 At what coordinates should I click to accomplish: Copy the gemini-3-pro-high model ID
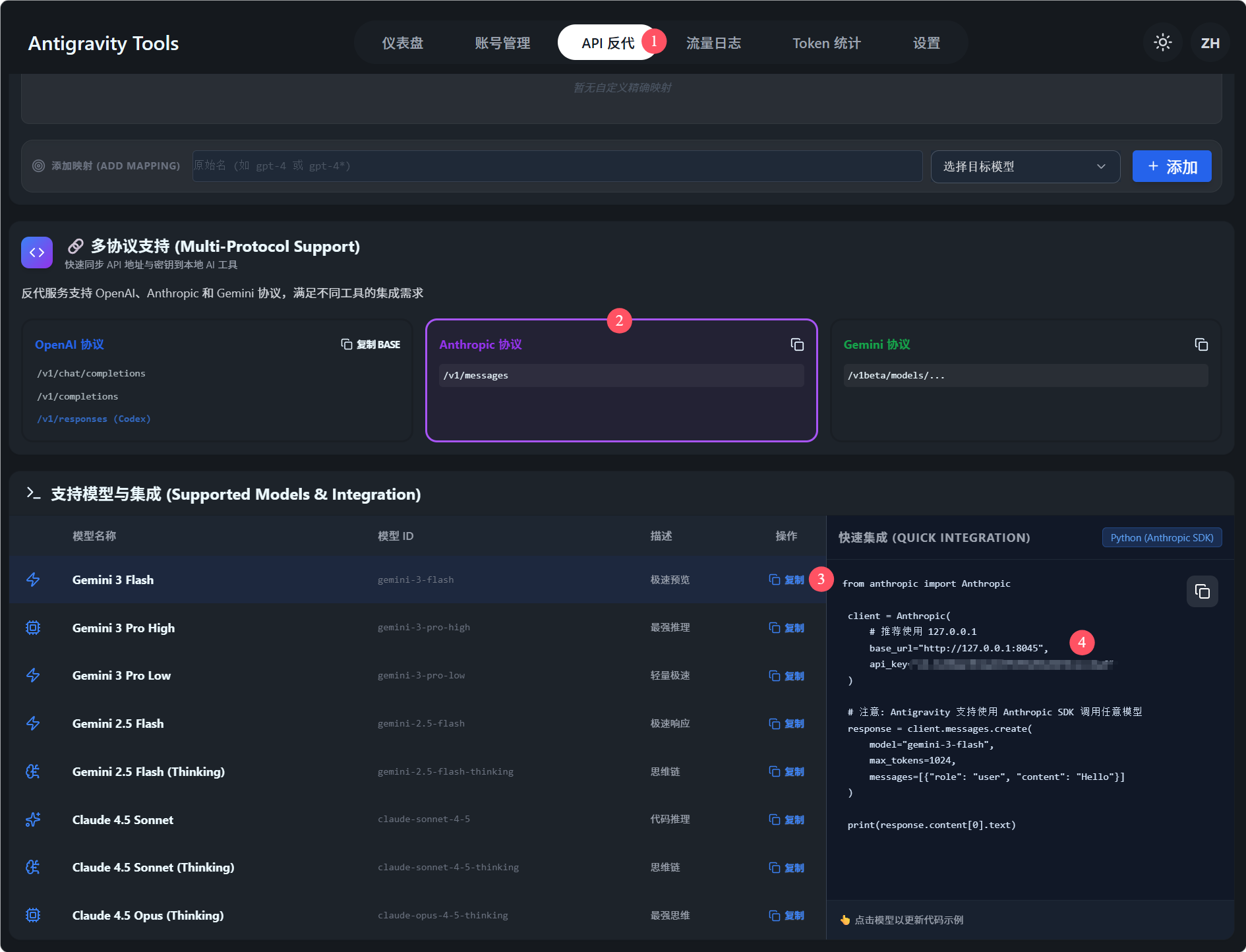click(x=786, y=628)
